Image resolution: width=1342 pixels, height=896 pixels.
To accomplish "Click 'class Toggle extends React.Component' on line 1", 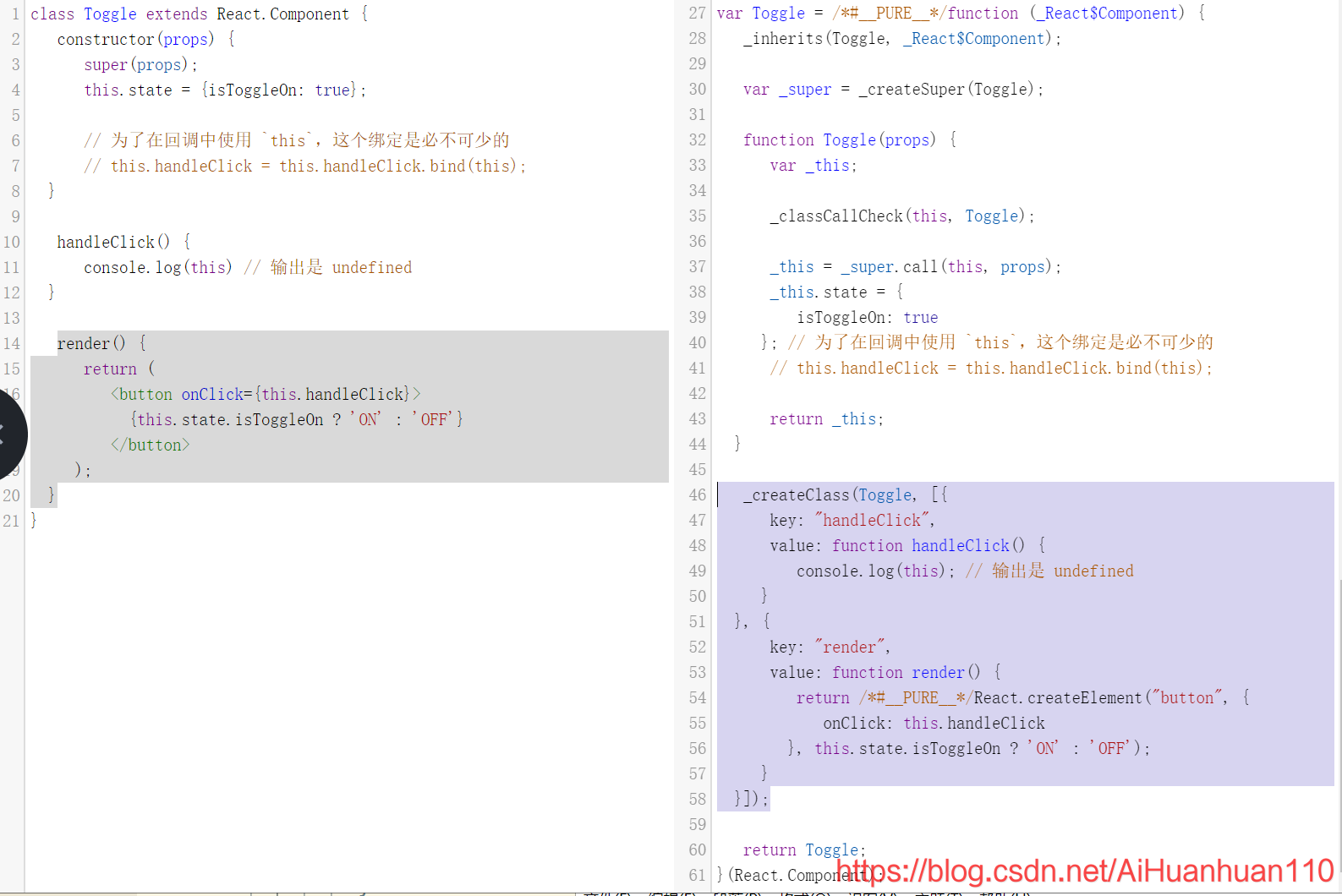I will [189, 14].
